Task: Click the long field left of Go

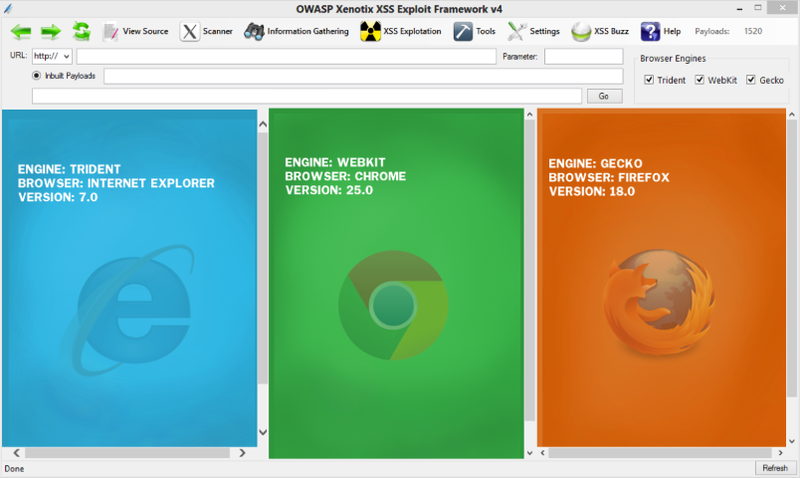Action: click(307, 96)
